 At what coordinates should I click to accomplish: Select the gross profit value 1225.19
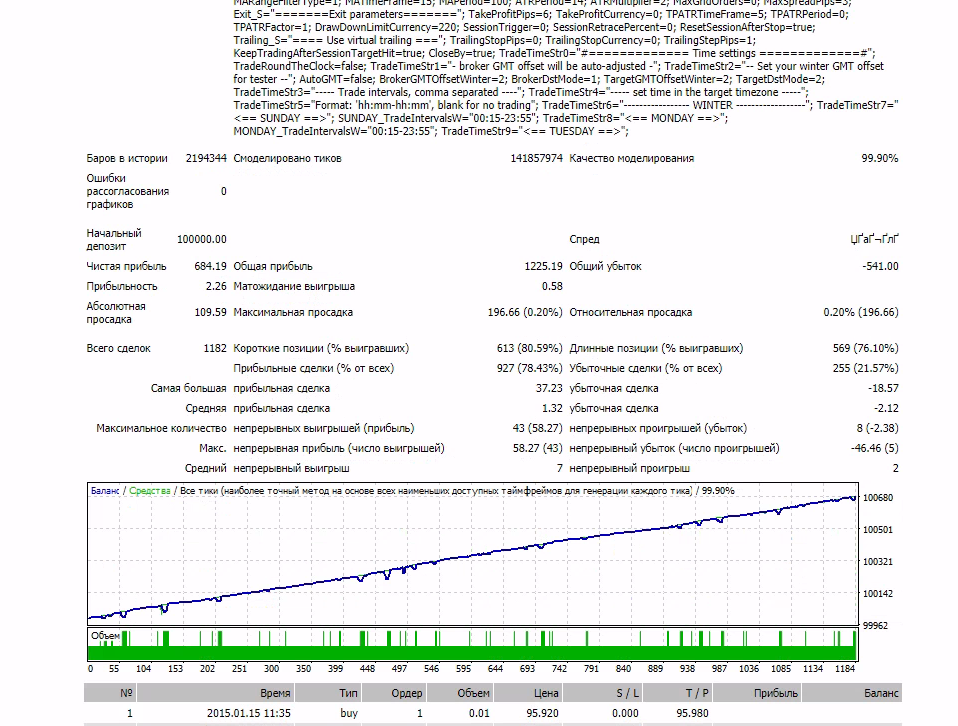(543, 266)
